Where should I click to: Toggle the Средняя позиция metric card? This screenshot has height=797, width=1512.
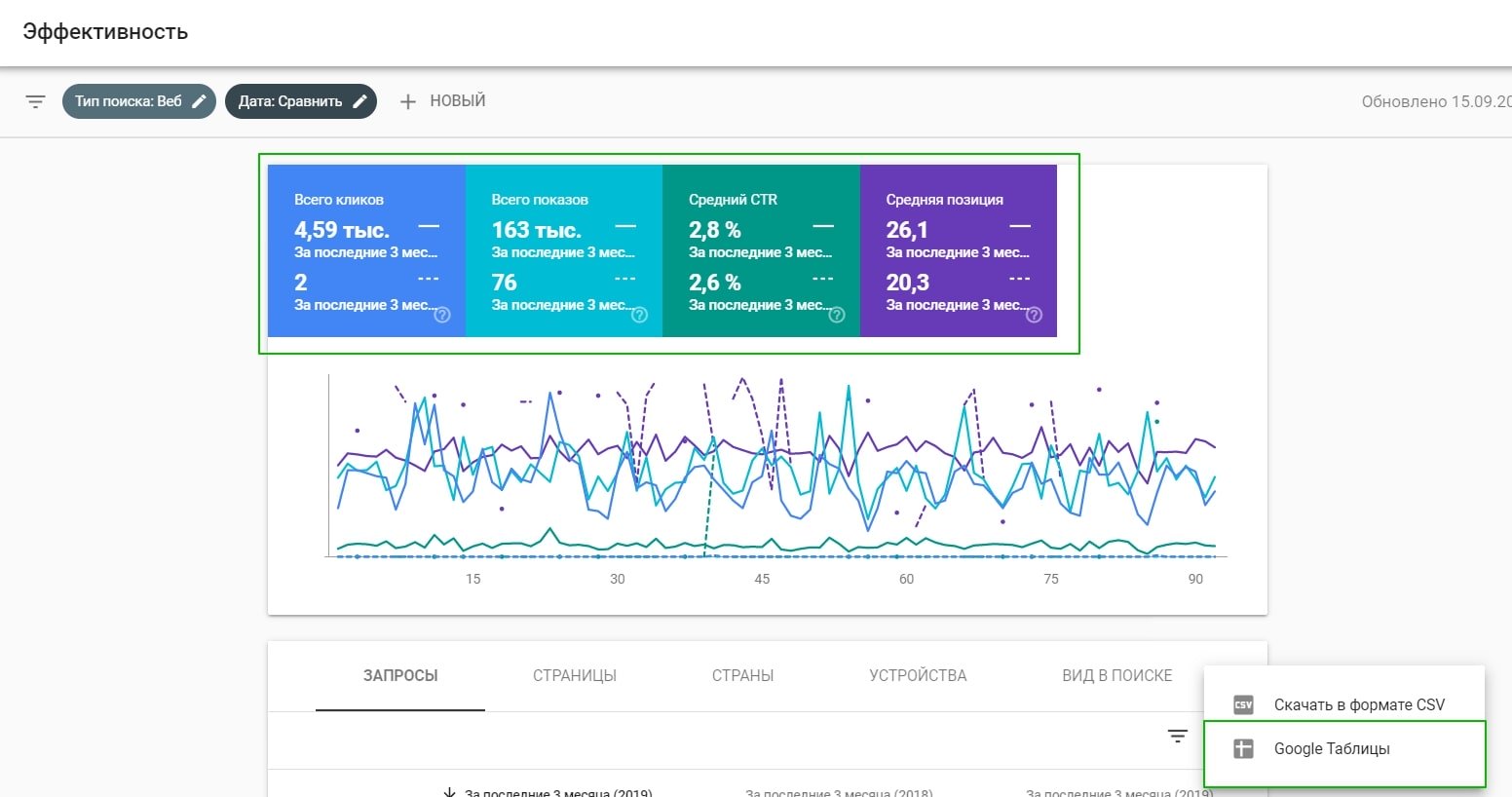(x=959, y=250)
